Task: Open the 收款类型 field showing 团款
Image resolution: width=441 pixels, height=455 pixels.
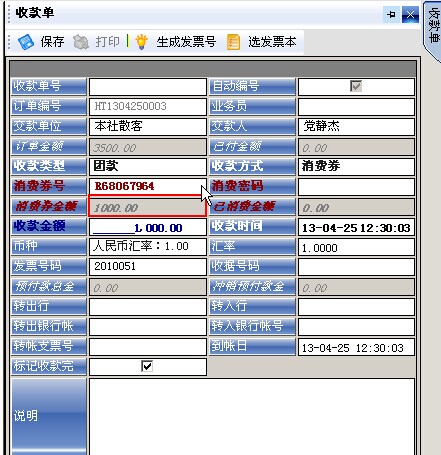Action: [148, 166]
